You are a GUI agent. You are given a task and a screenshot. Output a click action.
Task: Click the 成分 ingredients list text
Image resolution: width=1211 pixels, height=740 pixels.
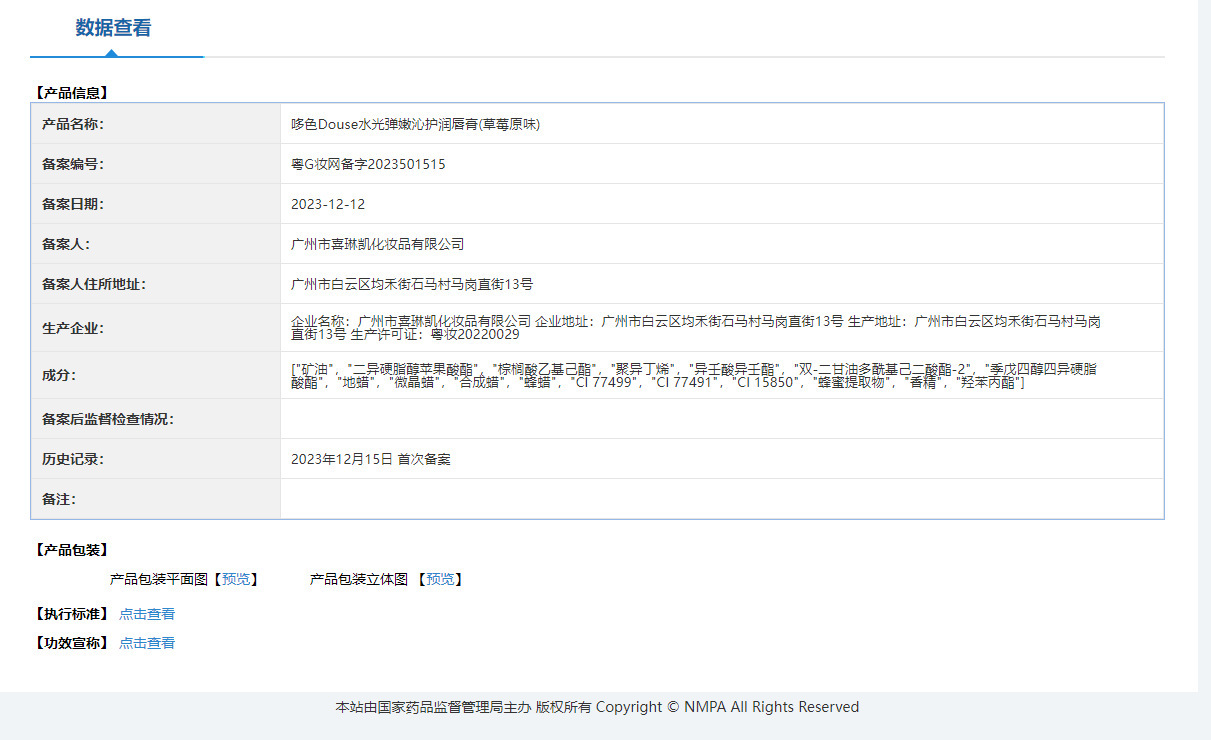click(x=694, y=375)
